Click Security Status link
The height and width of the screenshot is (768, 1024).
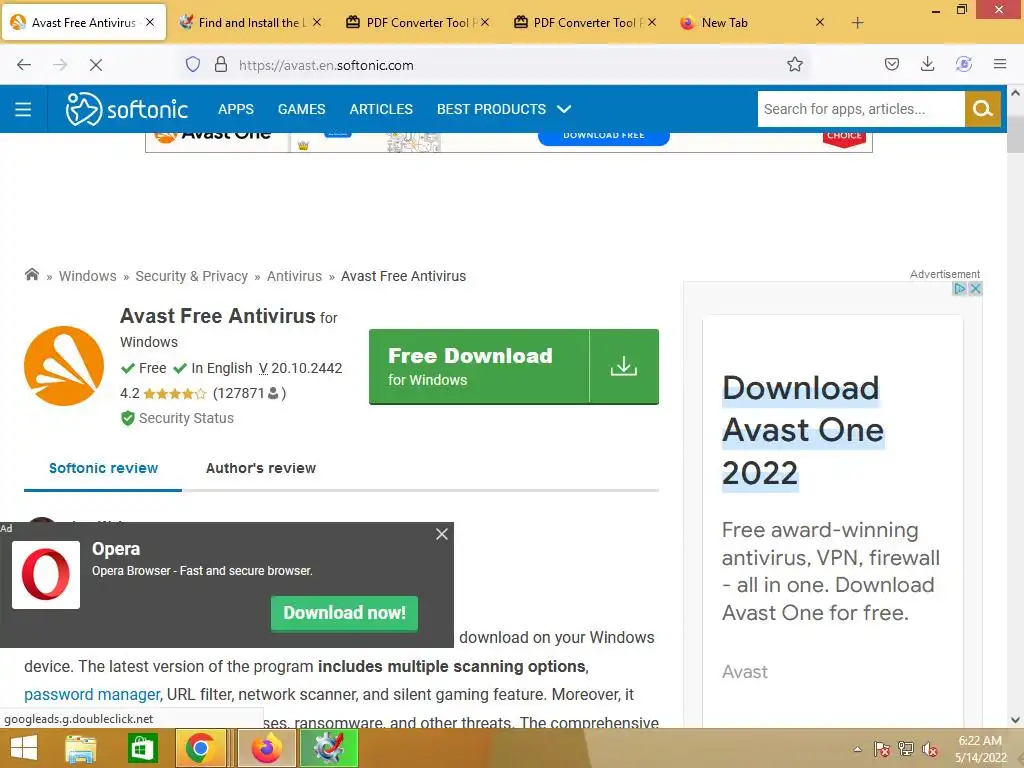[x=186, y=418]
